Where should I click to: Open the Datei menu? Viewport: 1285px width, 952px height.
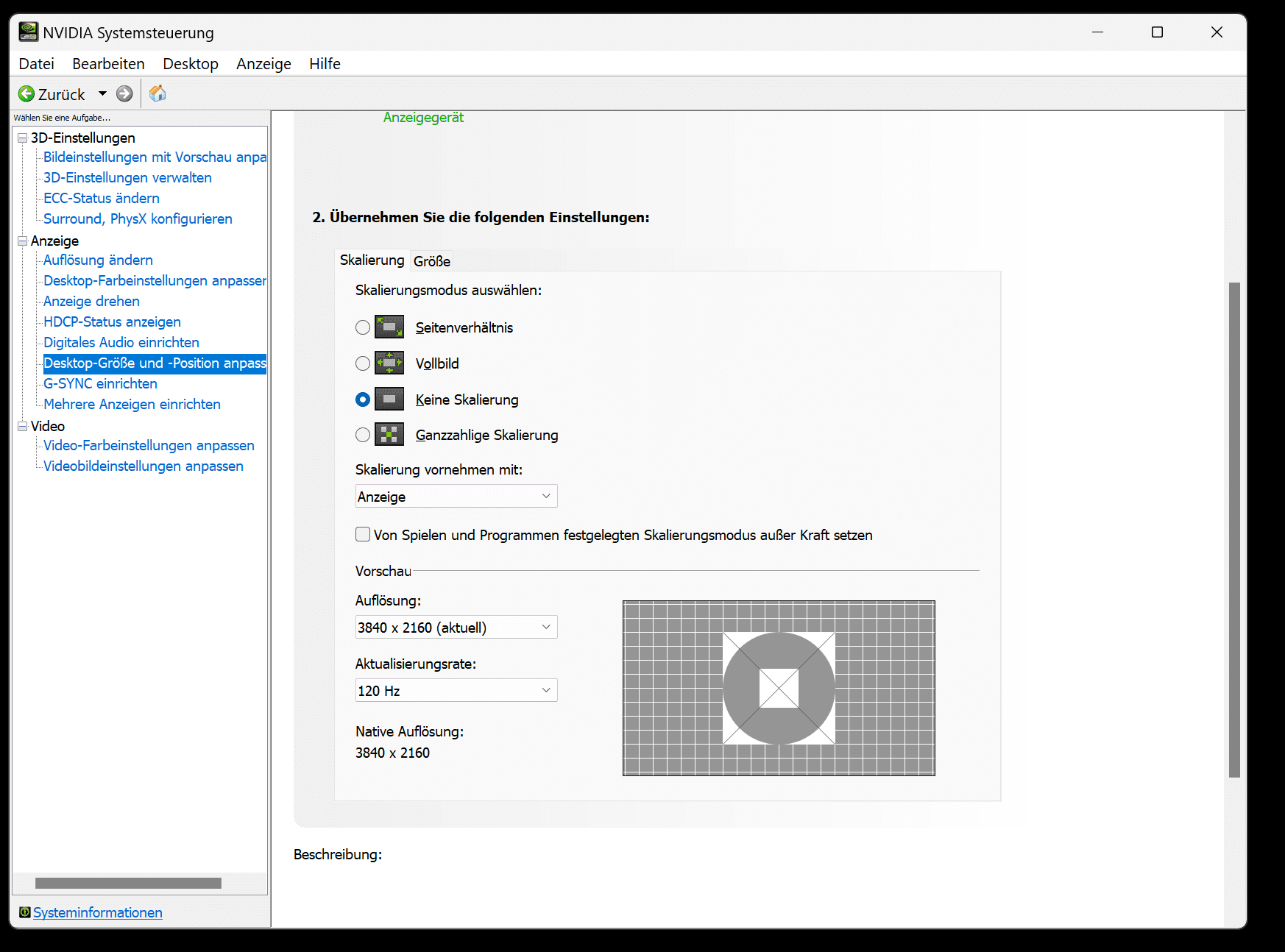pos(37,64)
